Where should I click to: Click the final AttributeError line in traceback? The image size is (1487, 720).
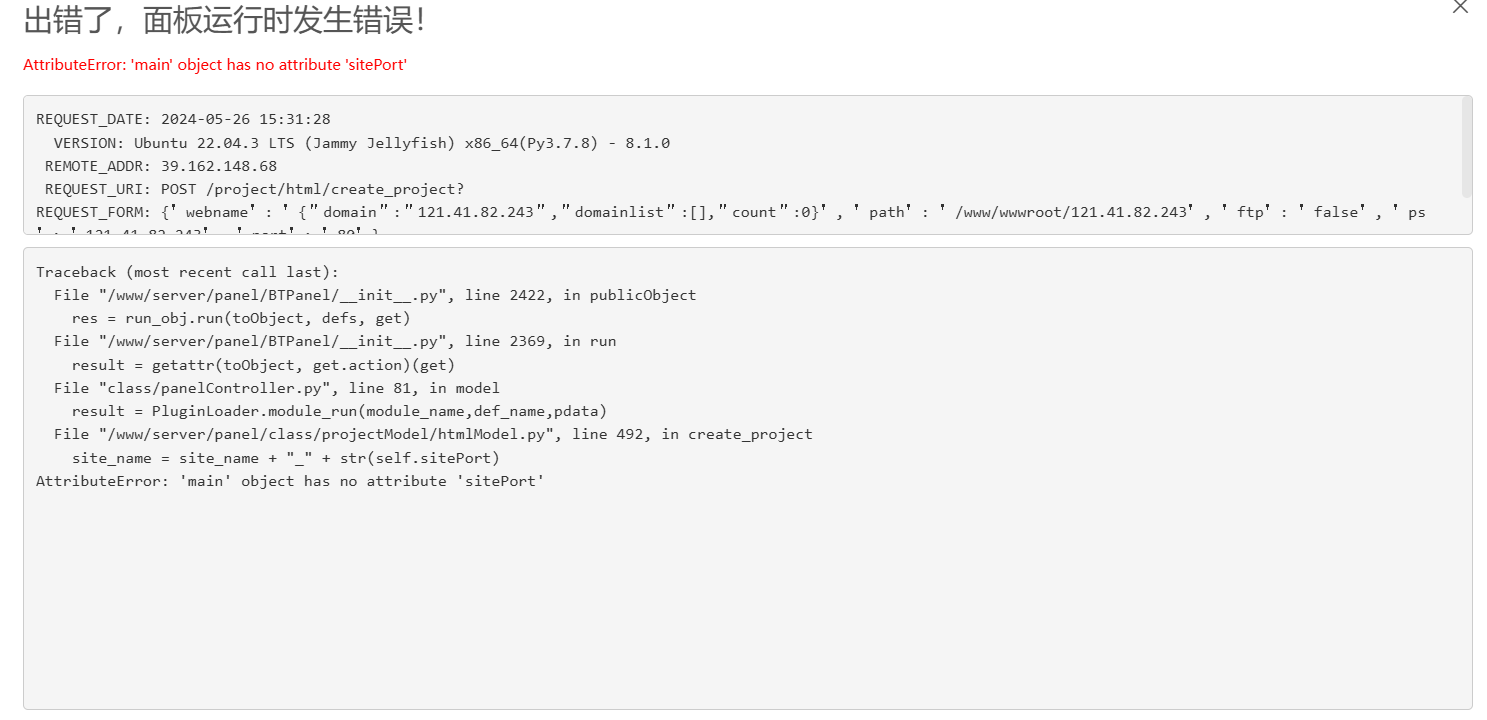click(x=290, y=481)
